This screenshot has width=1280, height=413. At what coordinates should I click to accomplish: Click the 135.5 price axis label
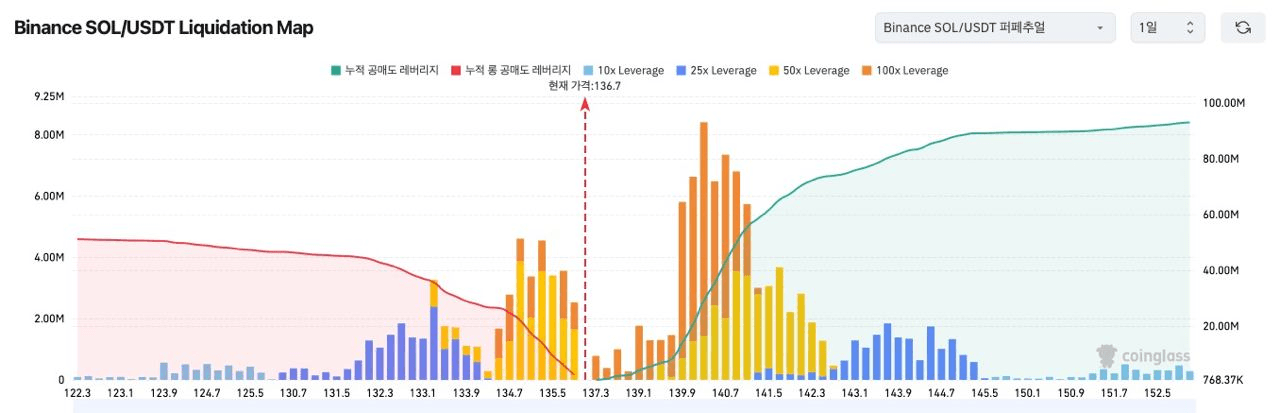point(553,394)
